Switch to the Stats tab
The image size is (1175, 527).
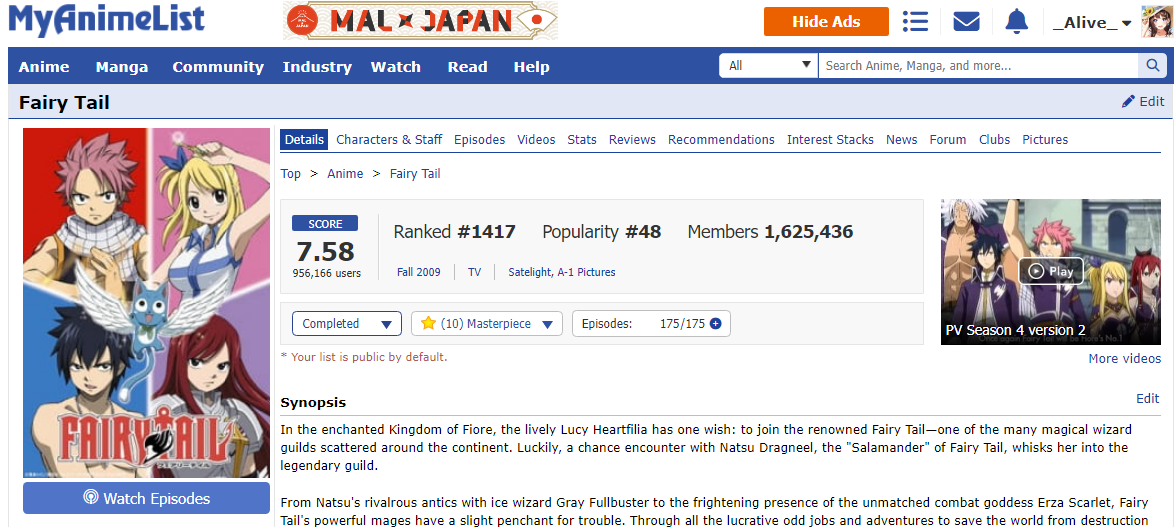[x=582, y=139]
